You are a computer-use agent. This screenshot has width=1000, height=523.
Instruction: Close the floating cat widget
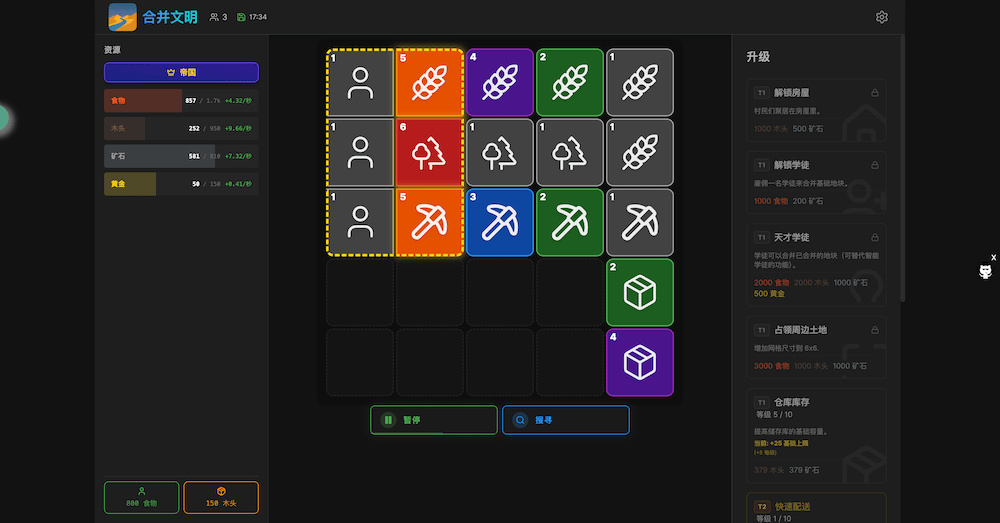pos(993,257)
